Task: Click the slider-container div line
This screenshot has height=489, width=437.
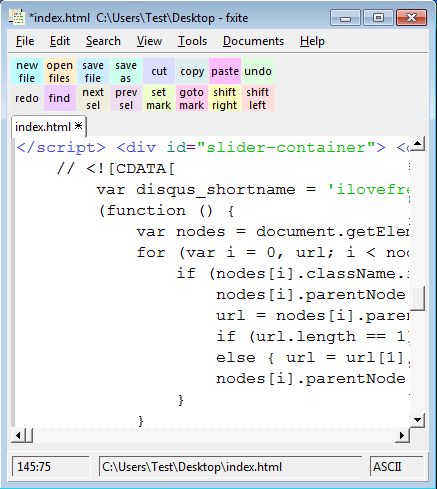Action: (x=213, y=147)
